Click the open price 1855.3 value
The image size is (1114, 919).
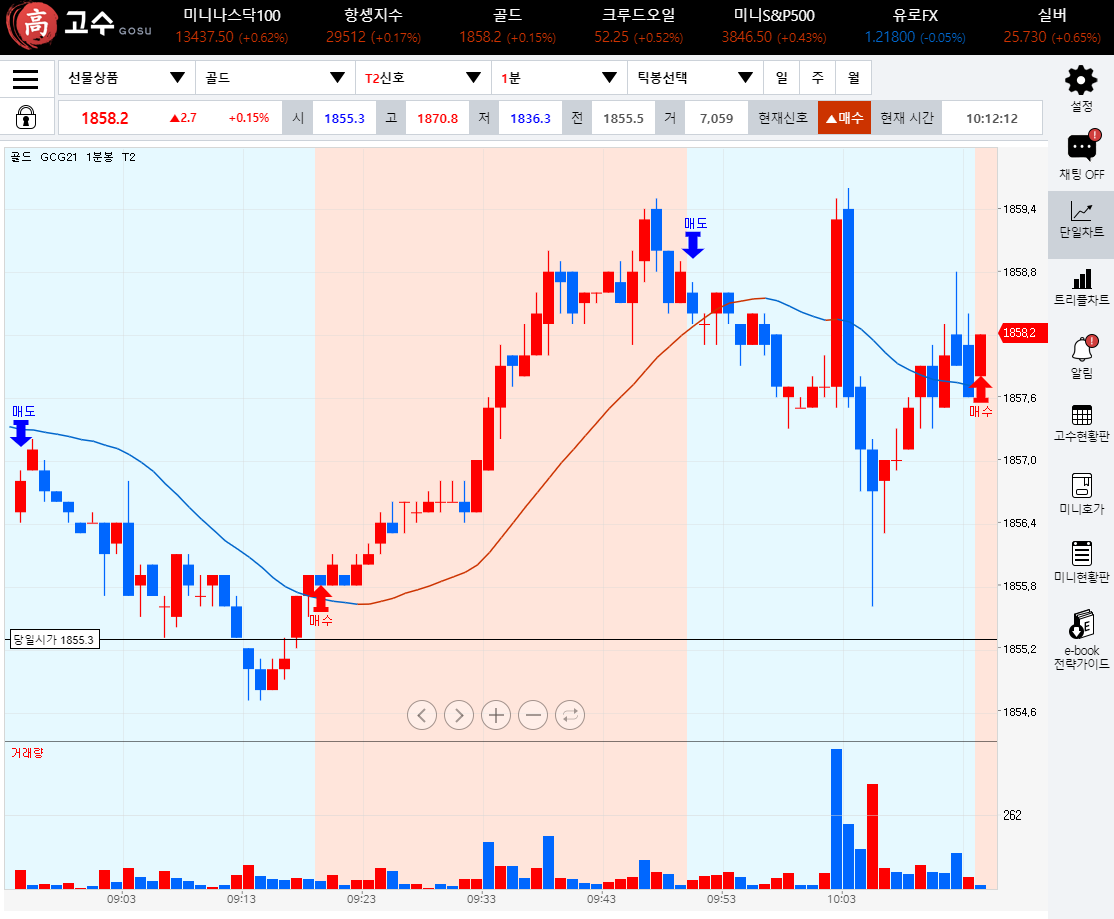point(345,118)
